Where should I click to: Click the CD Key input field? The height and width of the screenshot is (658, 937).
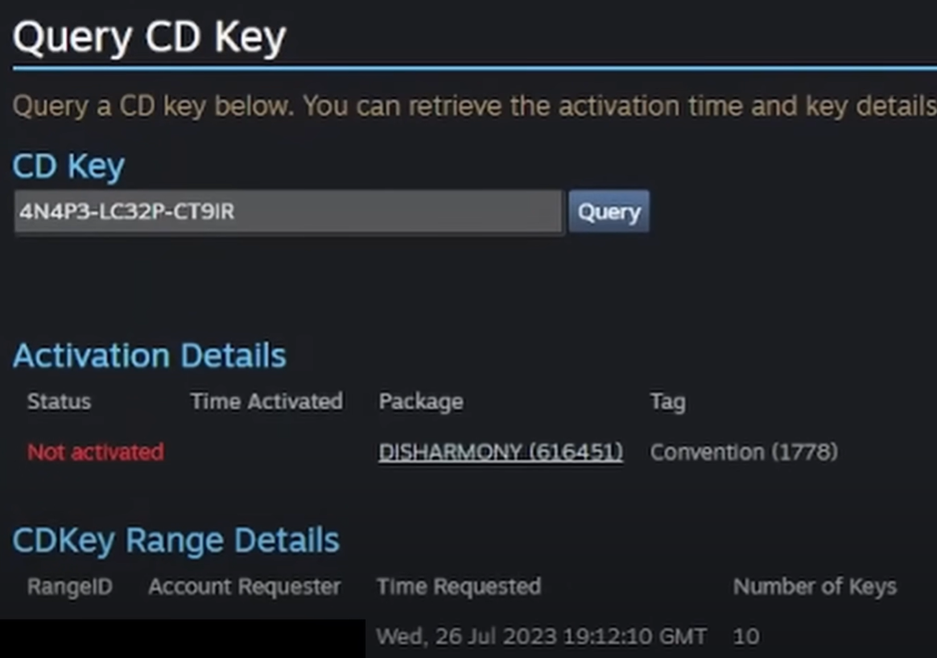288,212
